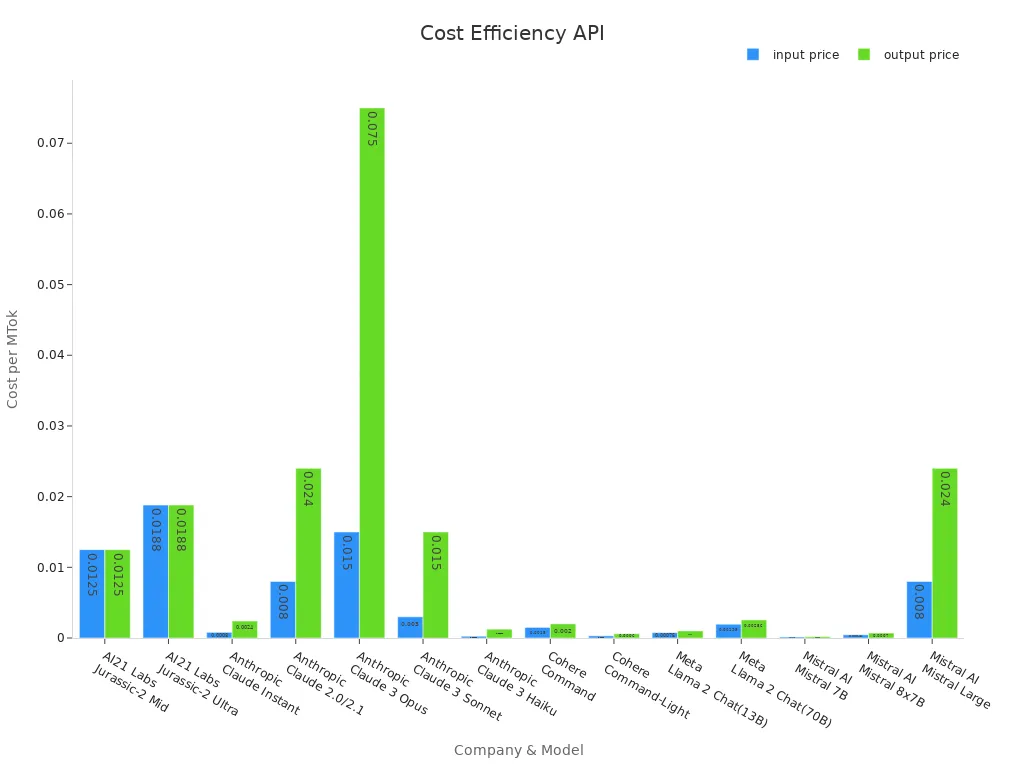Click the 'Cost per MTok' y-axis title
This screenshot has width=1024, height=768.
pyautogui.click(x=12, y=359)
